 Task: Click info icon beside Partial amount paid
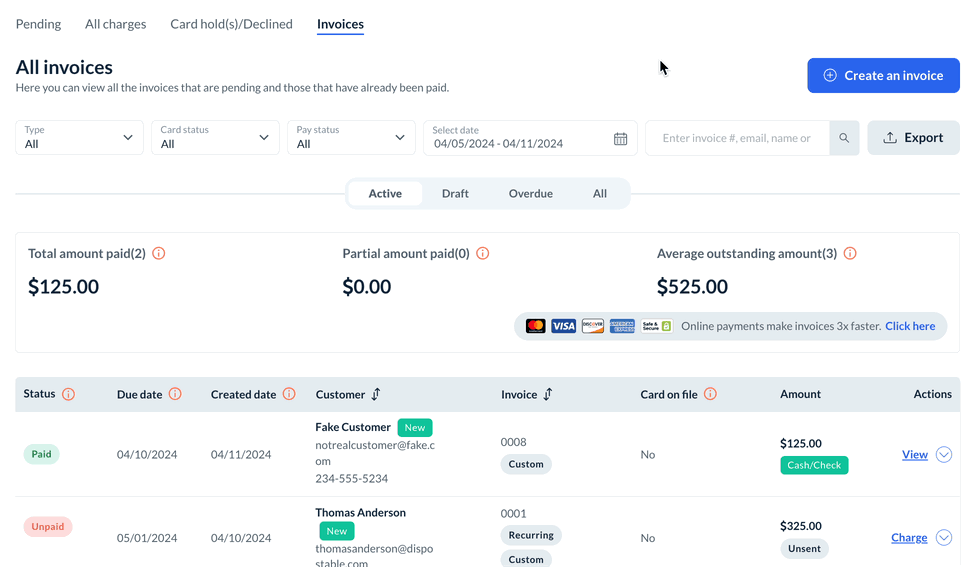[x=482, y=254]
